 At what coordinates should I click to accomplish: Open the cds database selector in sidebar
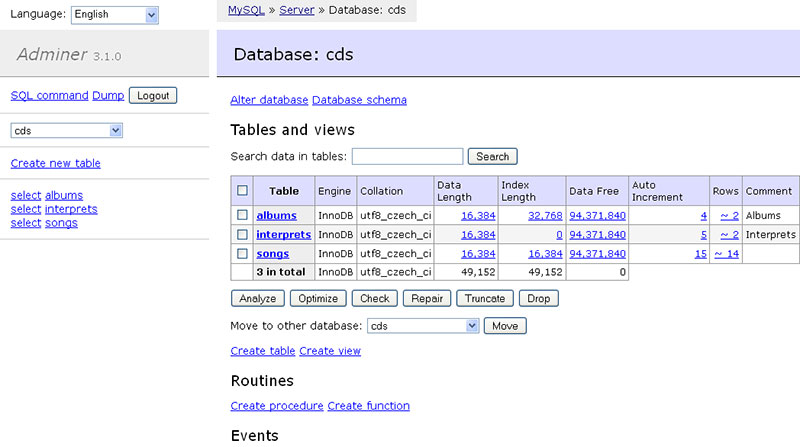66,131
